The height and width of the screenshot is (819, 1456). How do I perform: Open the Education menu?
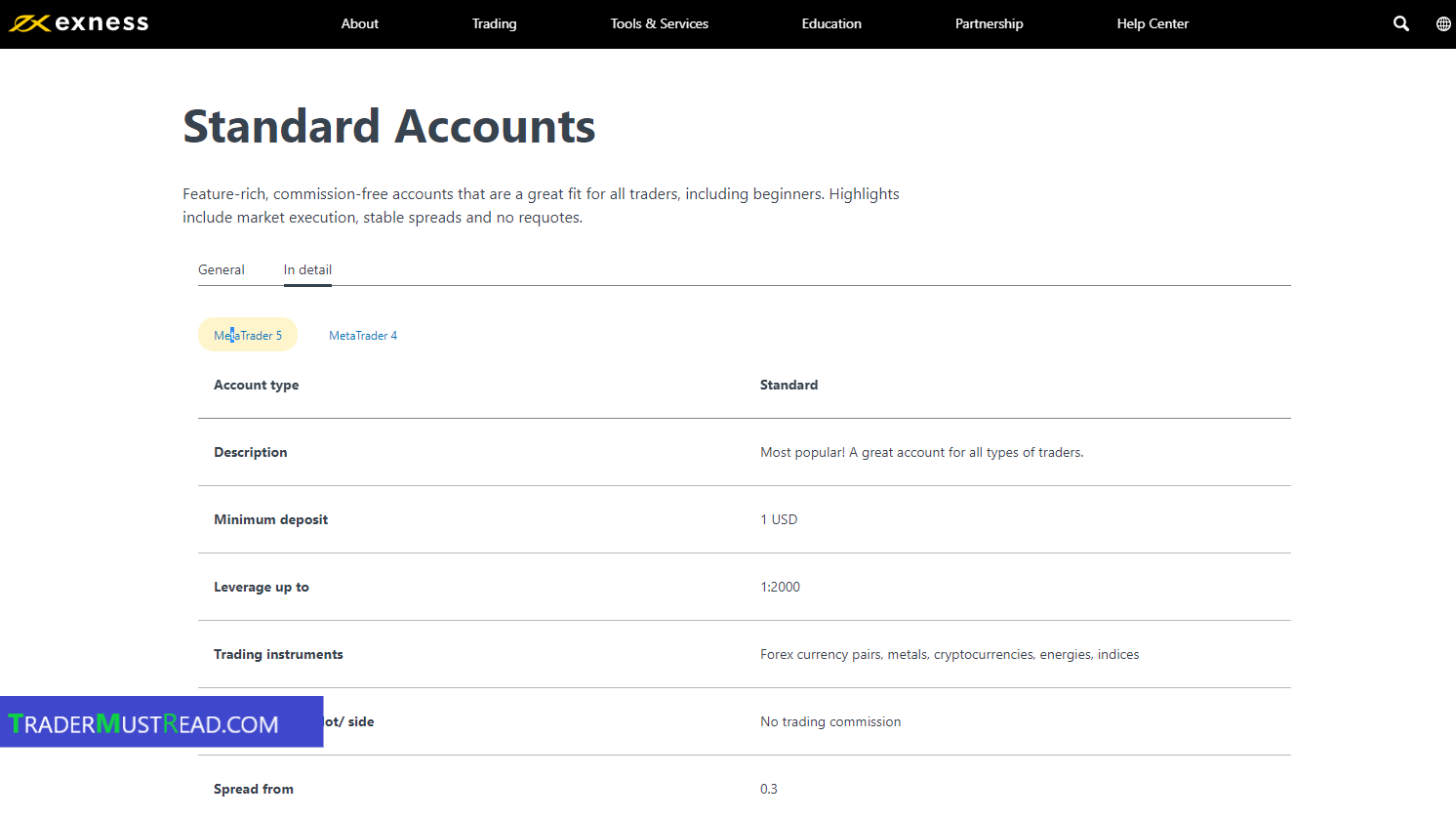pyautogui.click(x=831, y=23)
